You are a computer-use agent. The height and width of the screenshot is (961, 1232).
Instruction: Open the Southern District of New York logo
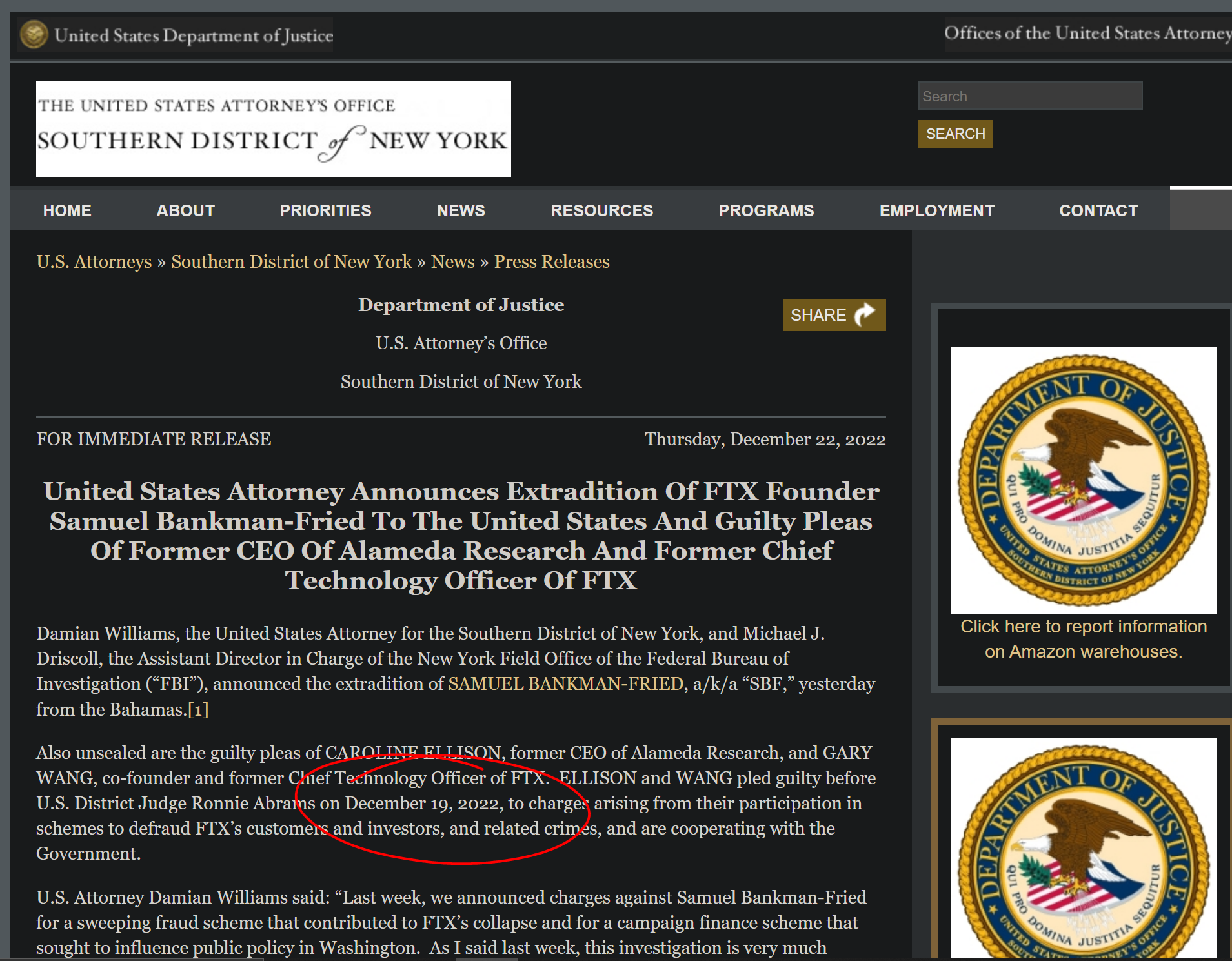point(273,129)
